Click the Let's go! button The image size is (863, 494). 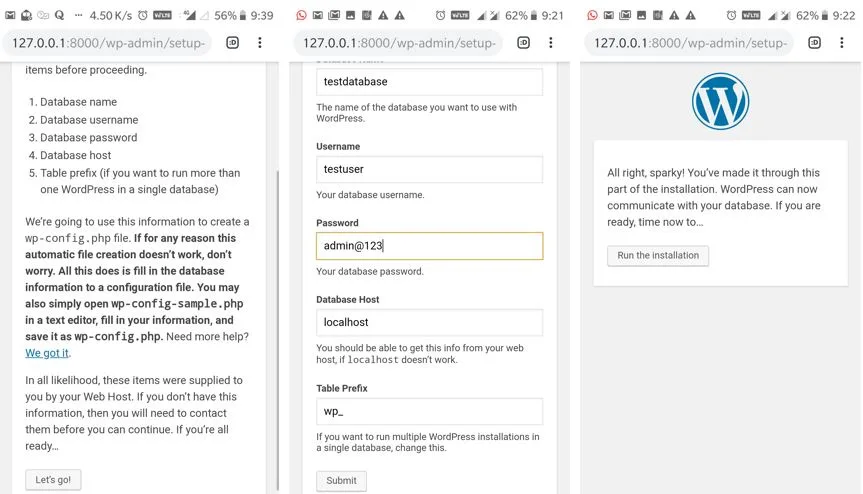53,480
